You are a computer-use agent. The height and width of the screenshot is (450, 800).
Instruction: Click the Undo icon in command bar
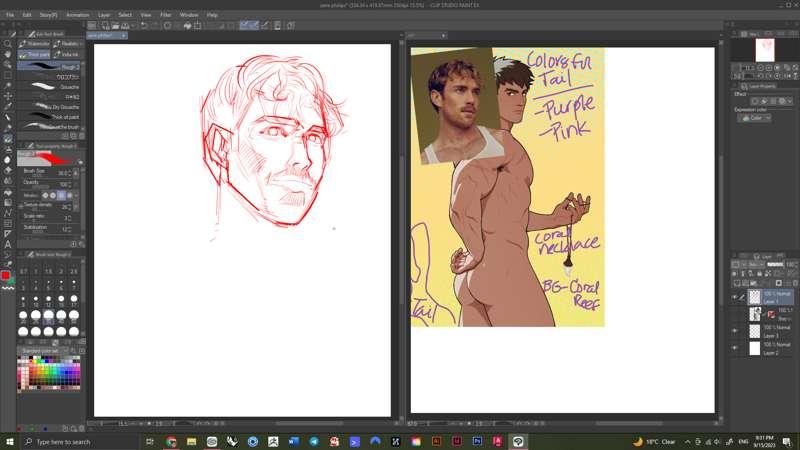click(x=144, y=26)
